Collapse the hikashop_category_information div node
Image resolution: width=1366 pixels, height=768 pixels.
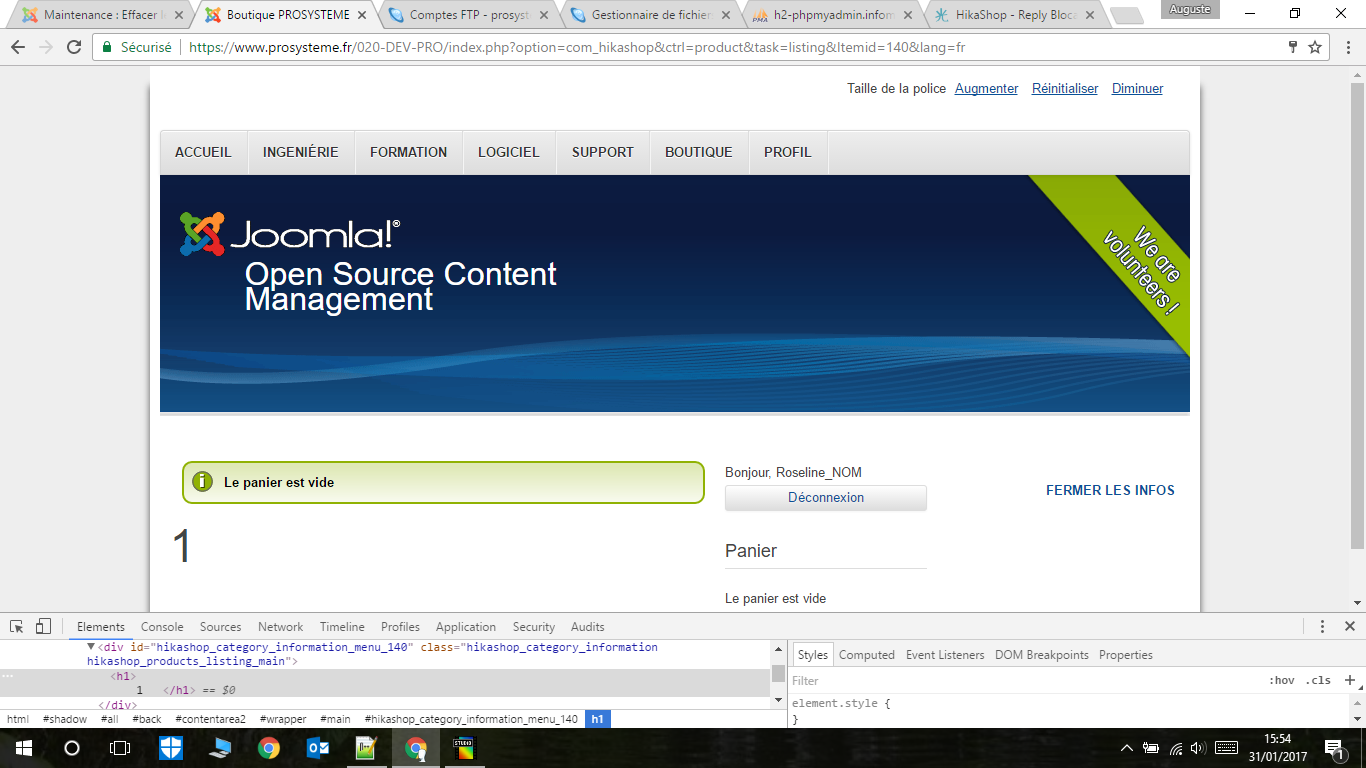[x=91, y=647]
